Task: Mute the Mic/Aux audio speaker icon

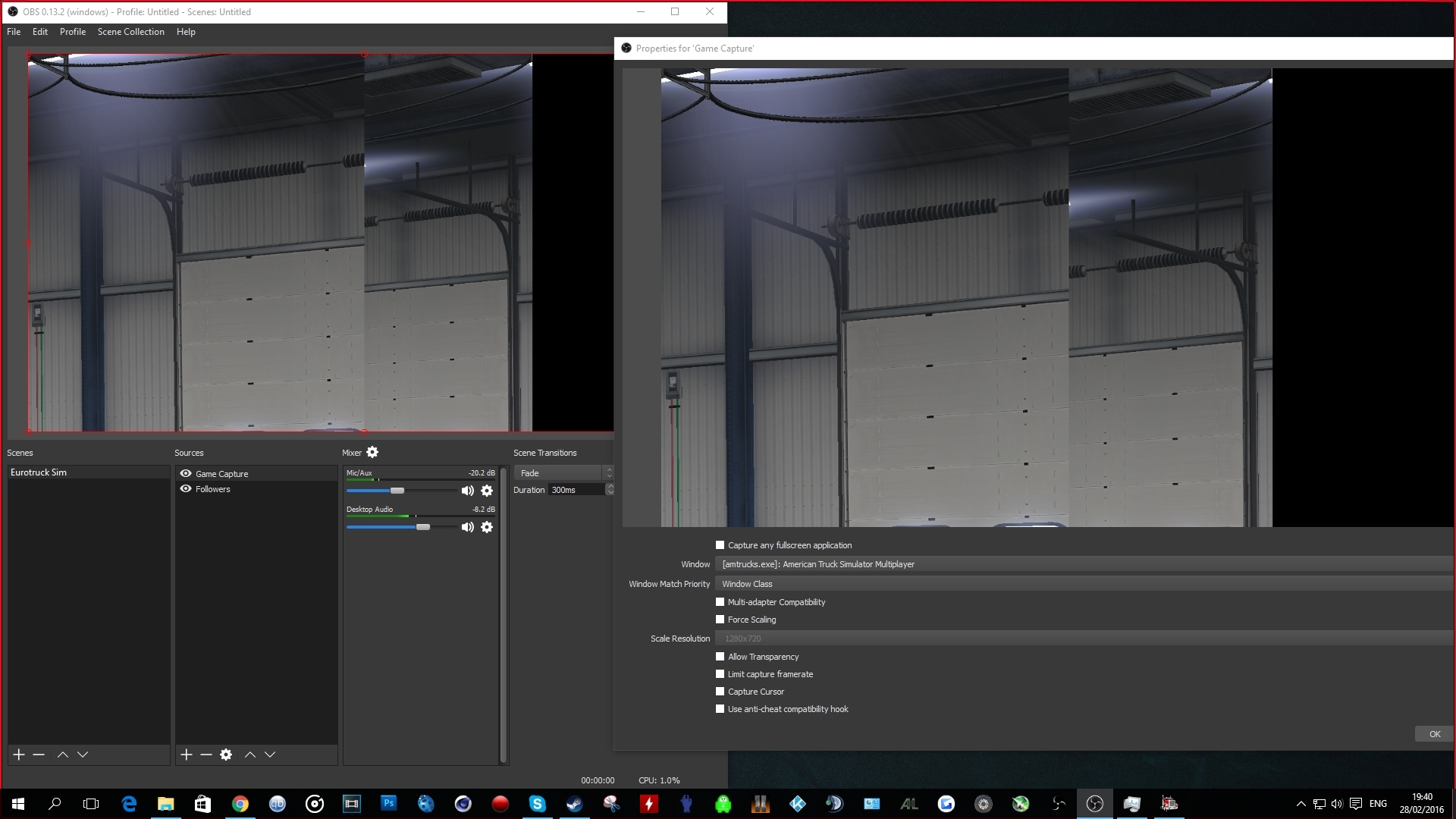Action: click(467, 491)
